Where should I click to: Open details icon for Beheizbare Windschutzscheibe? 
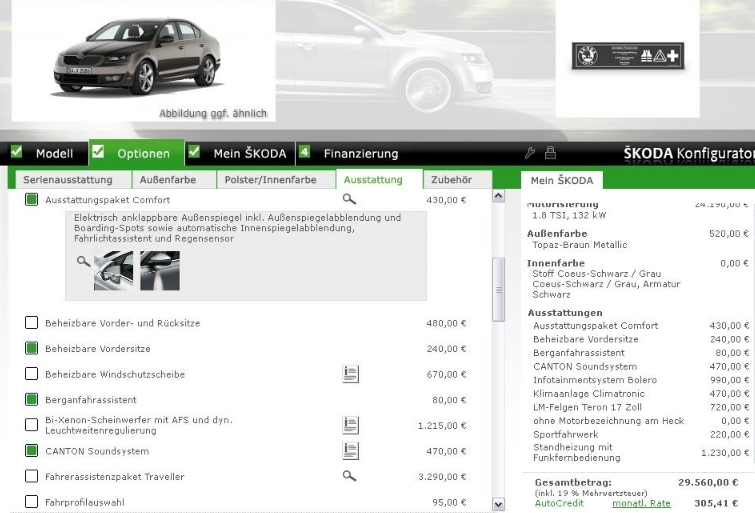[x=351, y=374]
